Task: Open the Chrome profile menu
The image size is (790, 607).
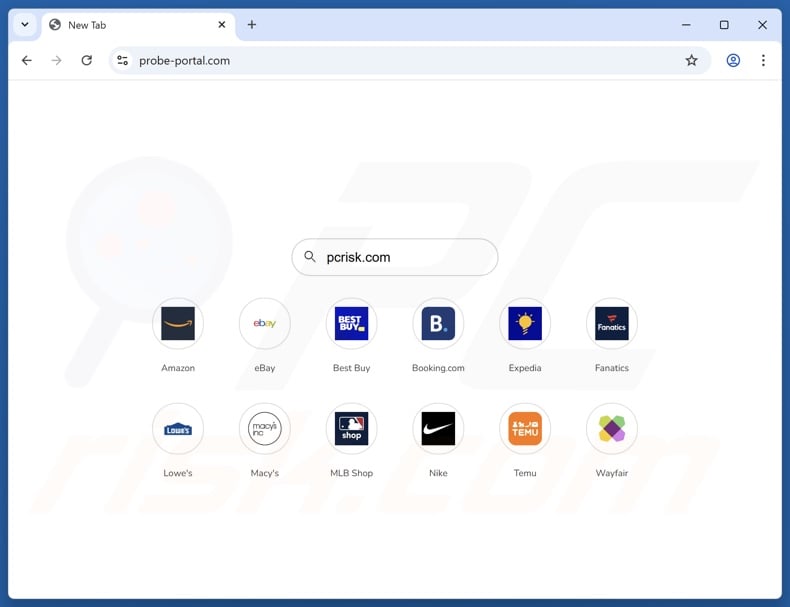Action: 733,60
